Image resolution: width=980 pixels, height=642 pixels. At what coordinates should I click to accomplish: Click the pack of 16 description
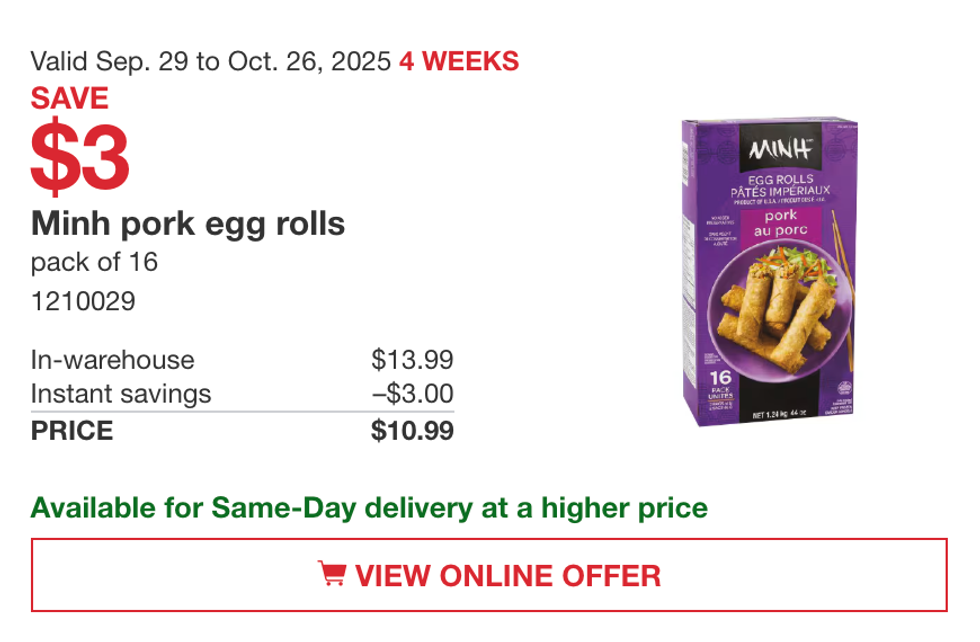(94, 263)
